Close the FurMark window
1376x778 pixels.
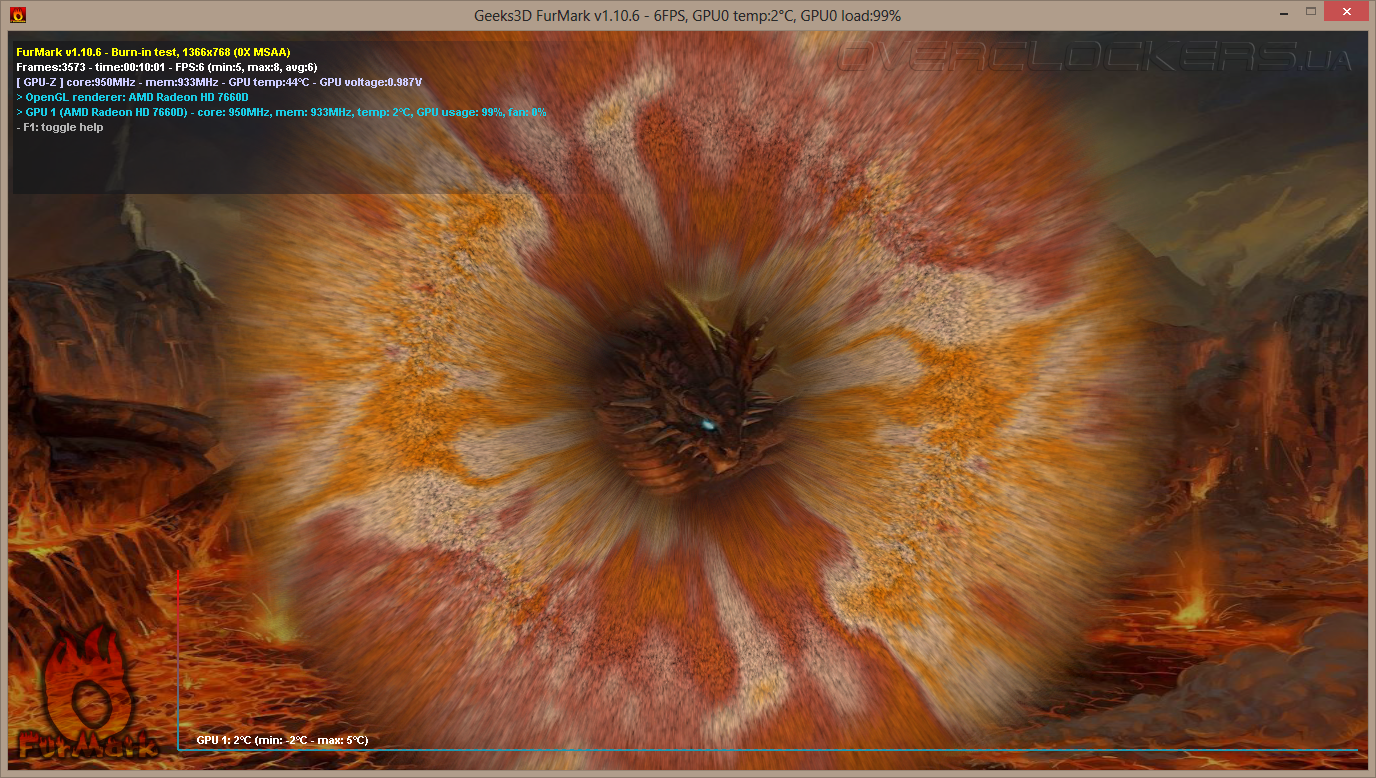[x=1346, y=12]
